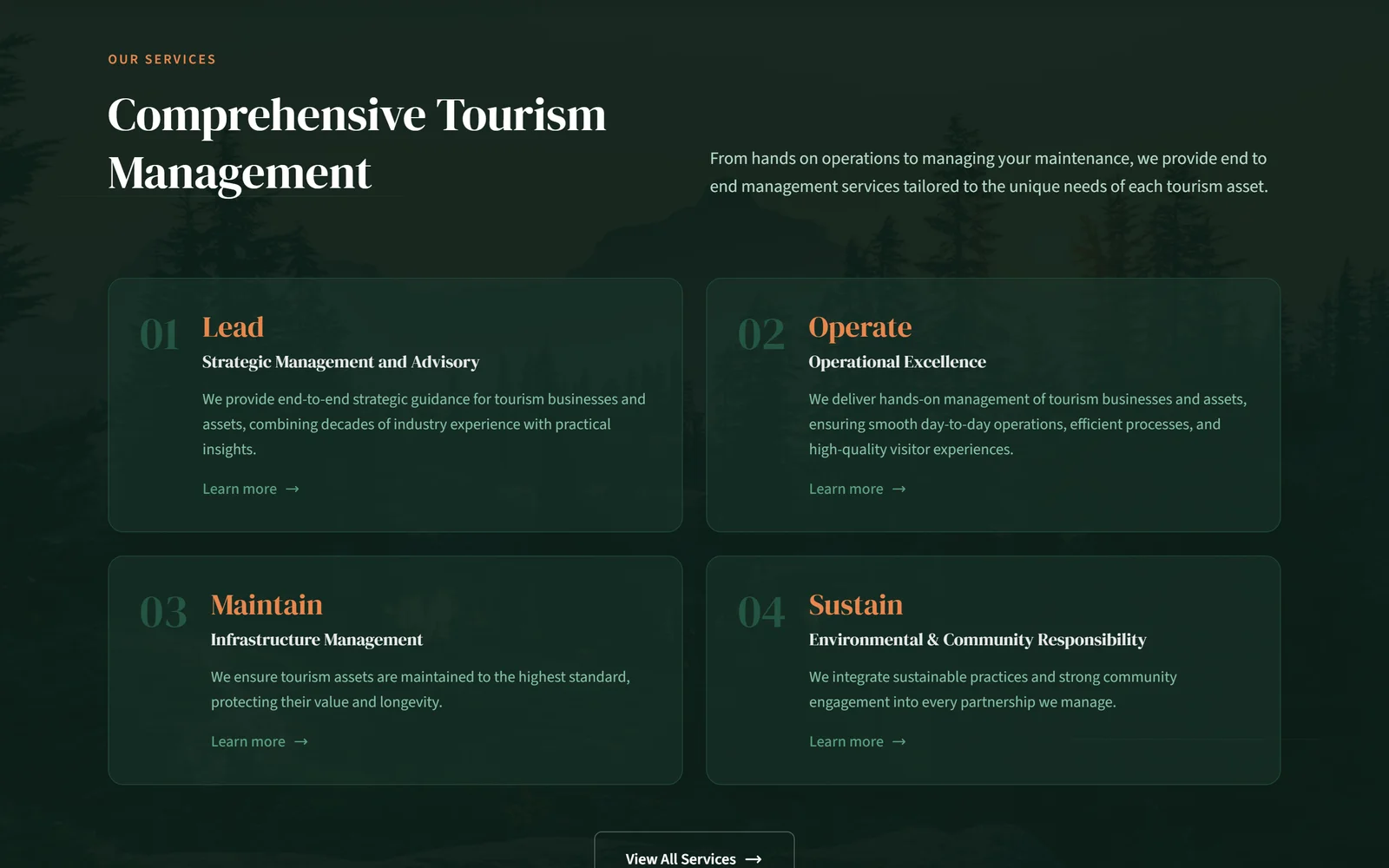Click Lead description about strategic guidance

click(x=424, y=424)
